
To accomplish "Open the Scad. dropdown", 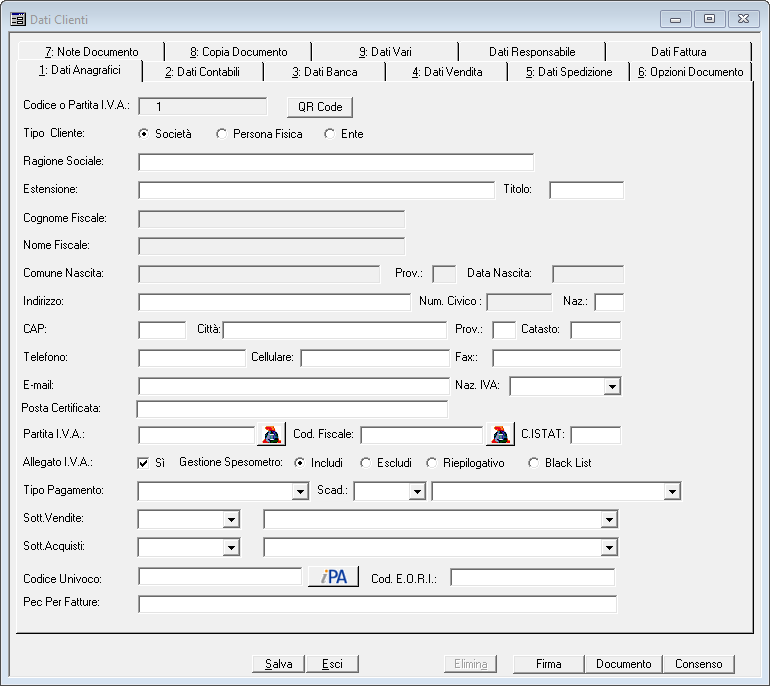I will tap(417, 491).
